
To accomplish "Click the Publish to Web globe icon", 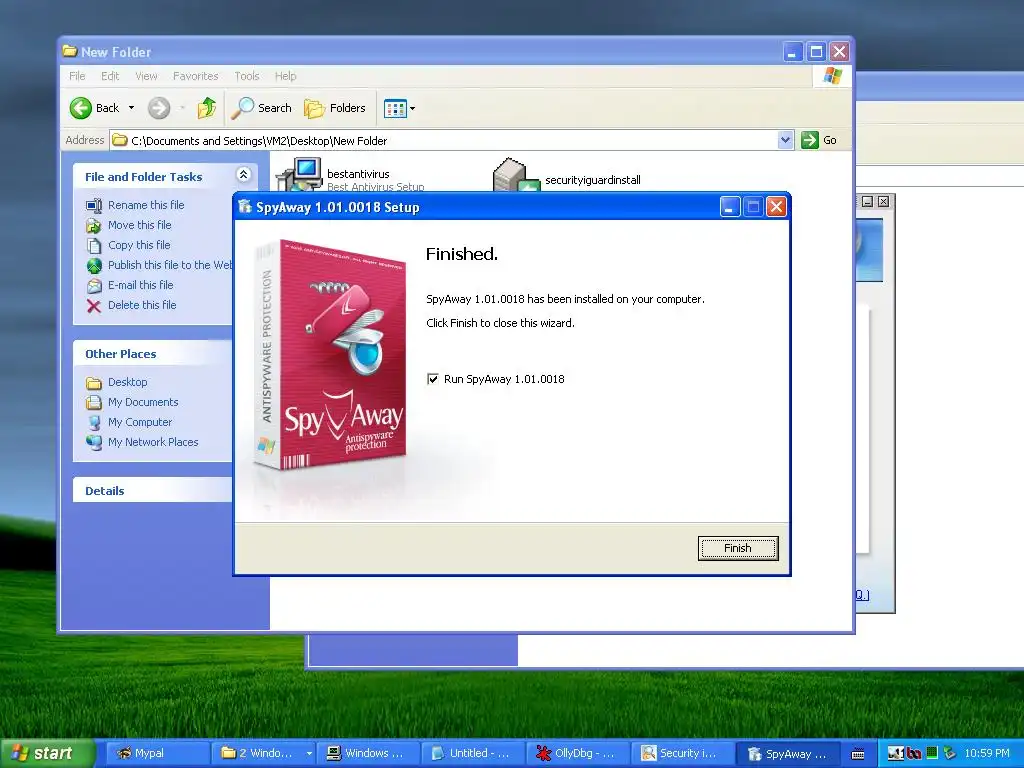I will click(94, 266).
